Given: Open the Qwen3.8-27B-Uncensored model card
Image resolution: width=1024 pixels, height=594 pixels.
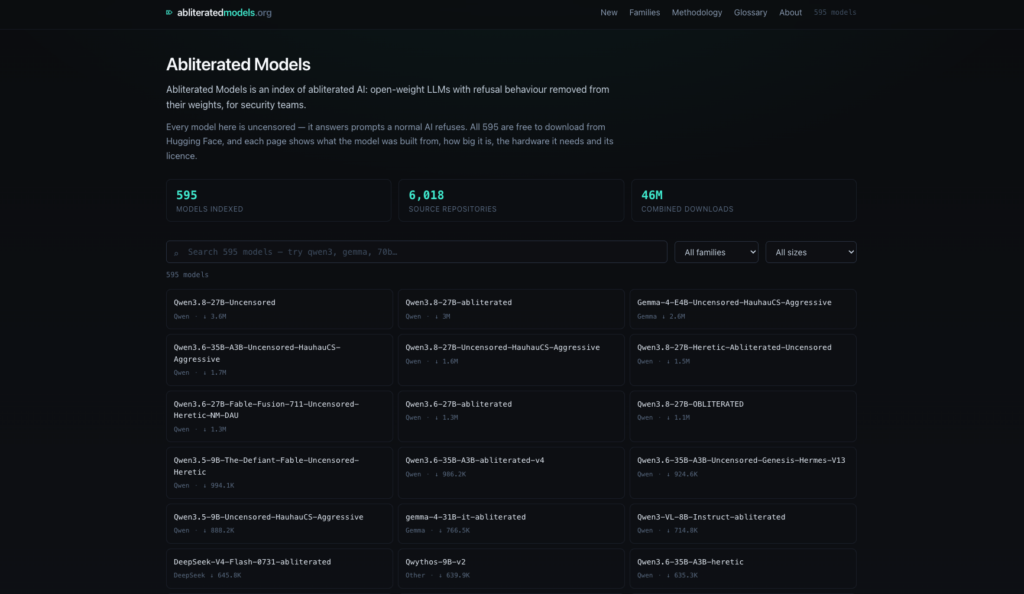Looking at the screenshot, I should pyautogui.click(x=279, y=309).
